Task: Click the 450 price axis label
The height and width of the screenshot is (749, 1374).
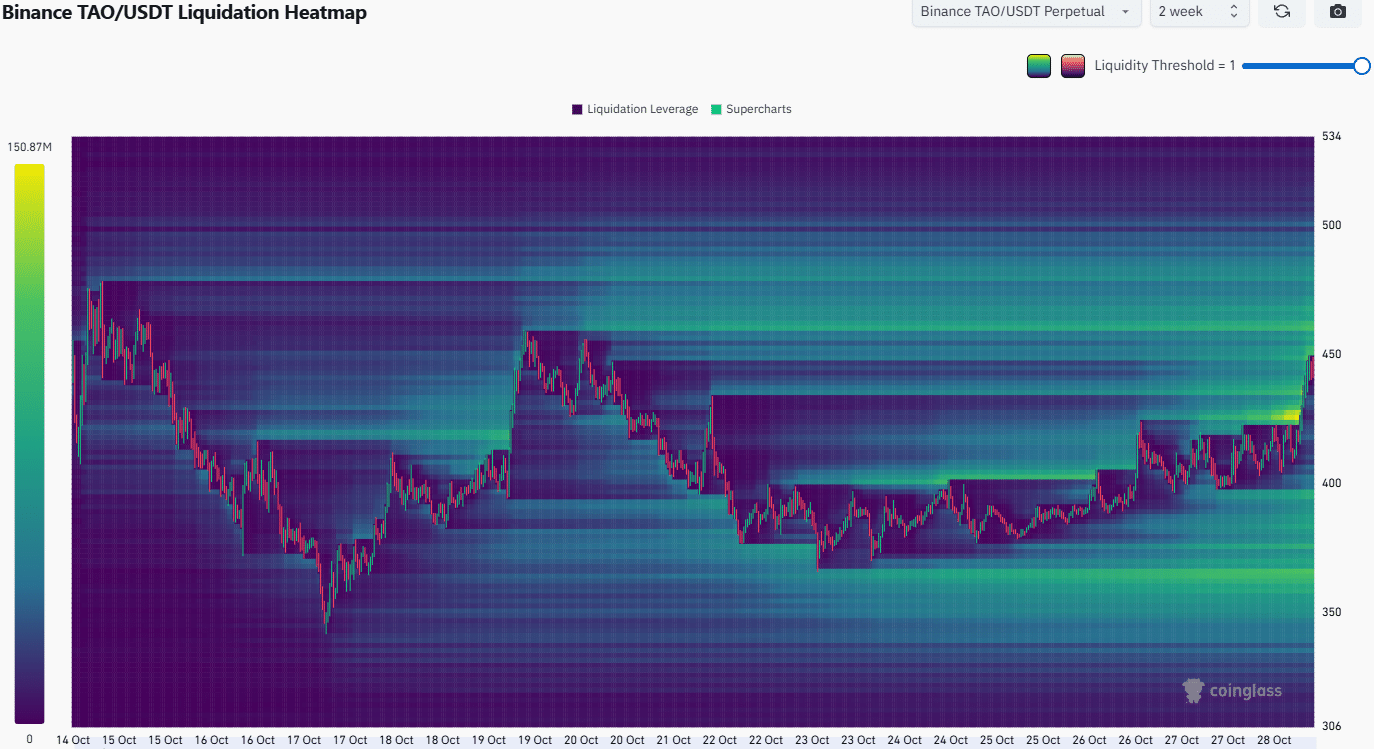Action: pos(1331,354)
